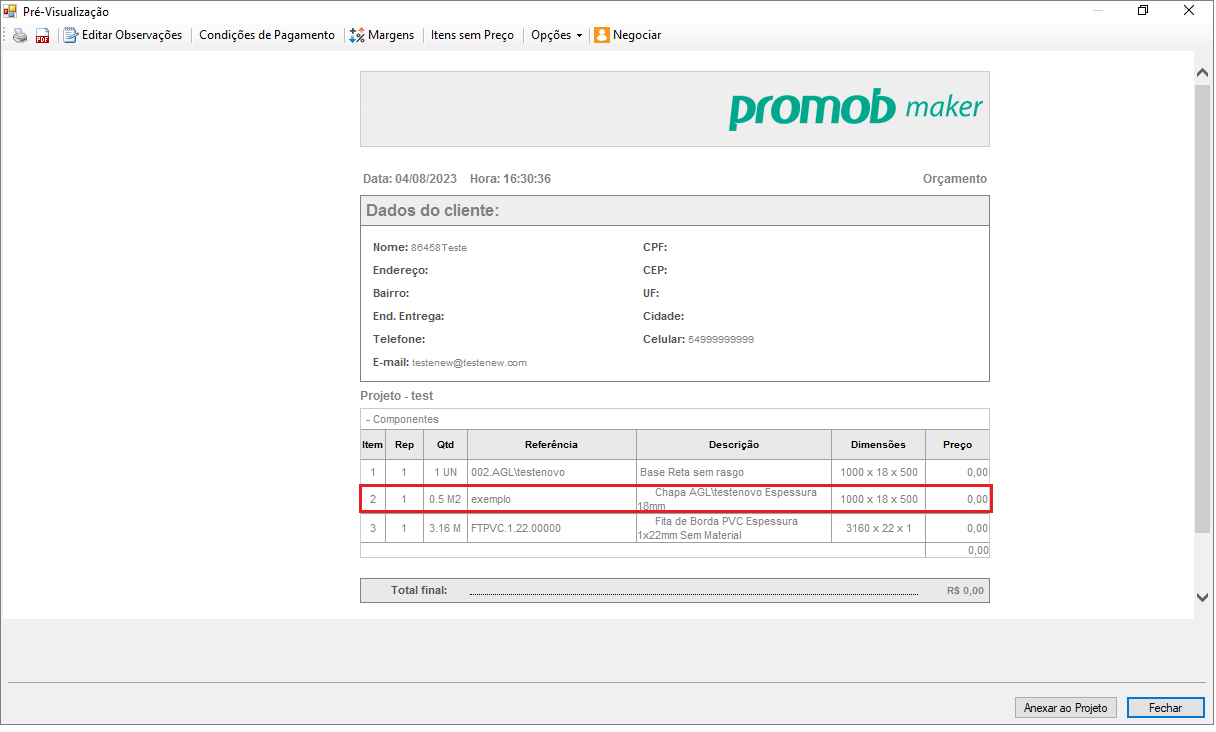Viewport: 1216px width, 732px height.
Task: Click the vertical scrollbar thumb
Action: (1203, 308)
